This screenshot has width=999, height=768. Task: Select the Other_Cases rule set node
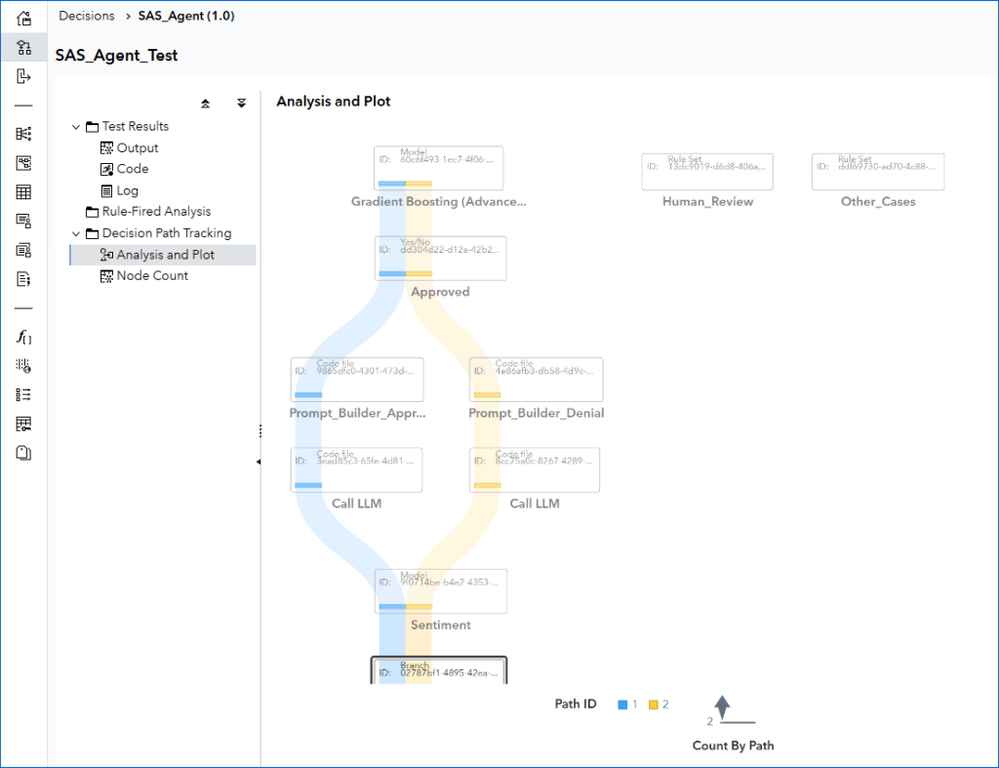pos(878,171)
